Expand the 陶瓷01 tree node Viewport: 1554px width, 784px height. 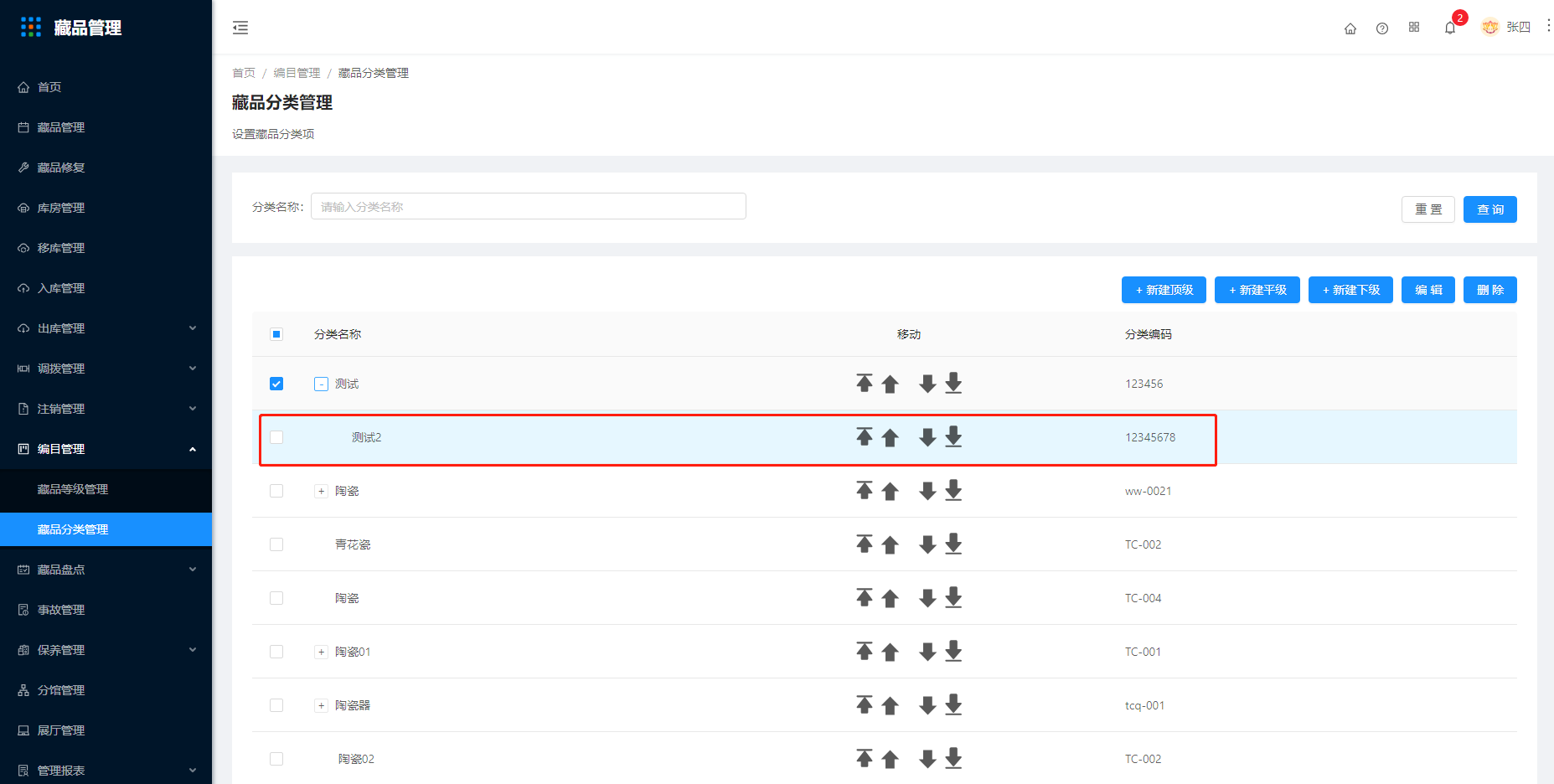pyautogui.click(x=321, y=652)
